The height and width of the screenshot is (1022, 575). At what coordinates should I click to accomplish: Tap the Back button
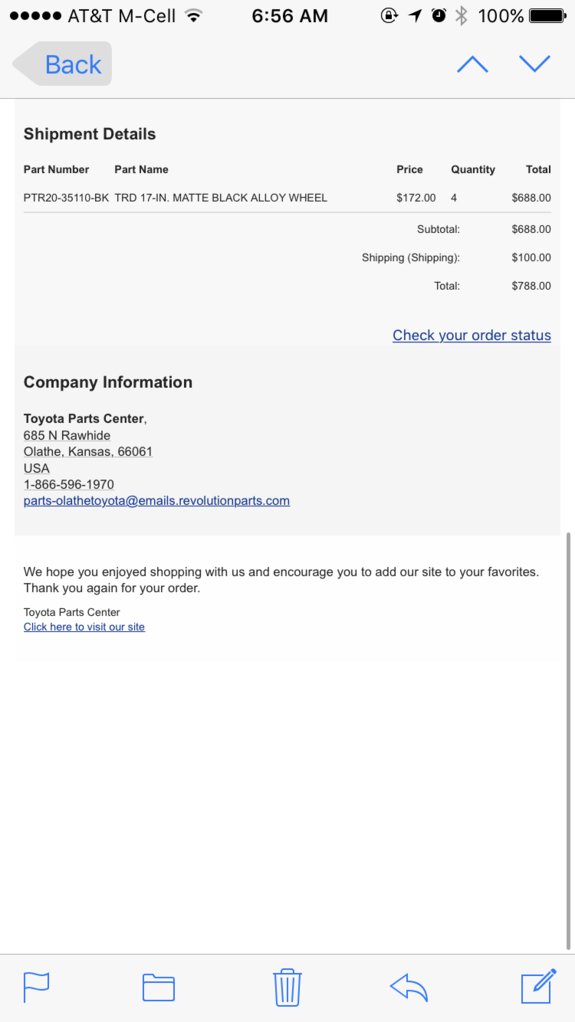pos(63,64)
